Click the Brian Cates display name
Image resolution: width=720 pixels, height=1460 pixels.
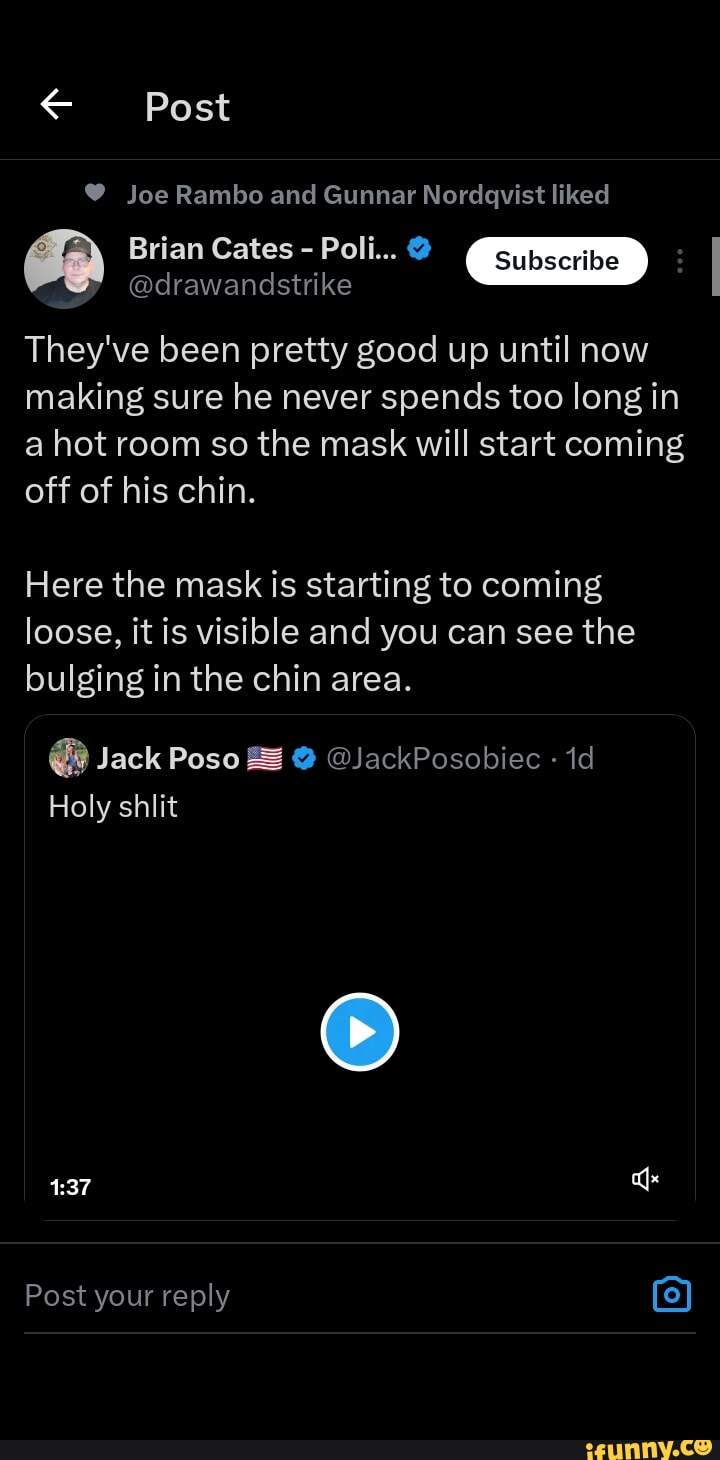[x=263, y=249]
